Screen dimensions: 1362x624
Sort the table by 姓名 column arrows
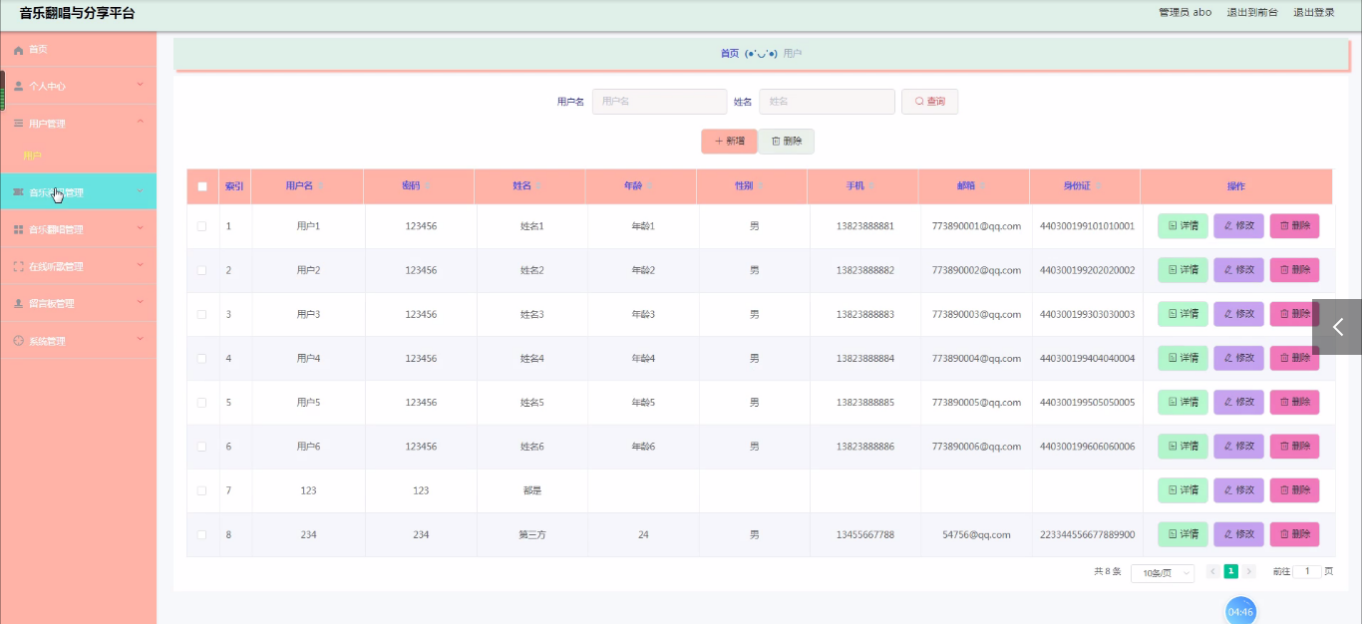539,186
